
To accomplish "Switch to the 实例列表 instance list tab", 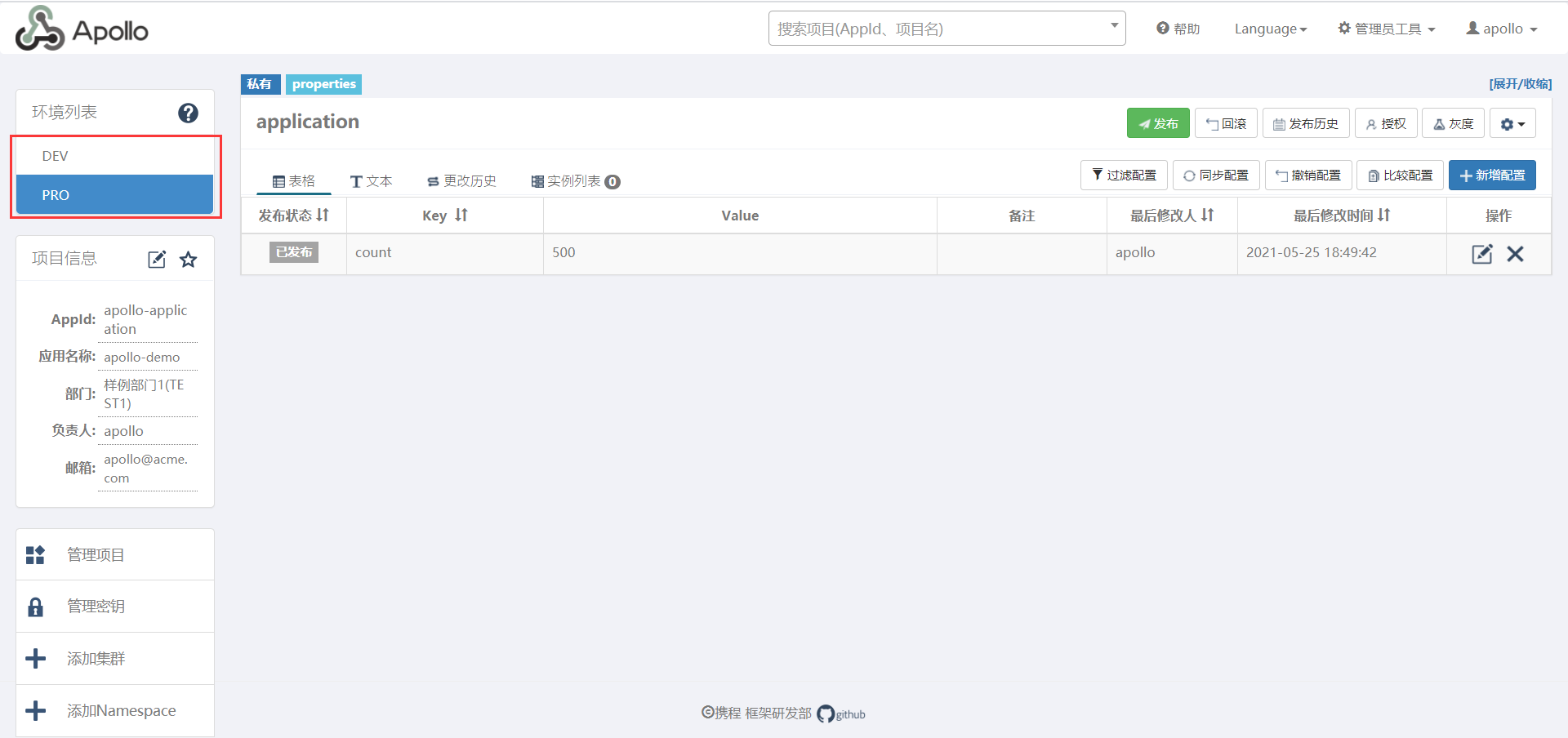I will click(576, 181).
